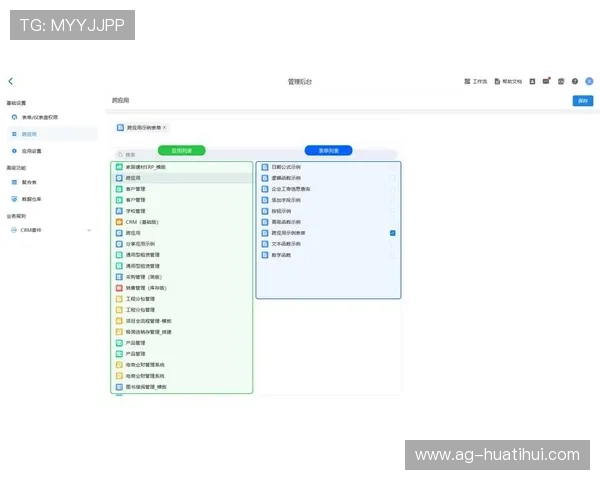600x480 pixels.
Task: Click the 逻辑函数示例 form row text
Action: click(286, 178)
